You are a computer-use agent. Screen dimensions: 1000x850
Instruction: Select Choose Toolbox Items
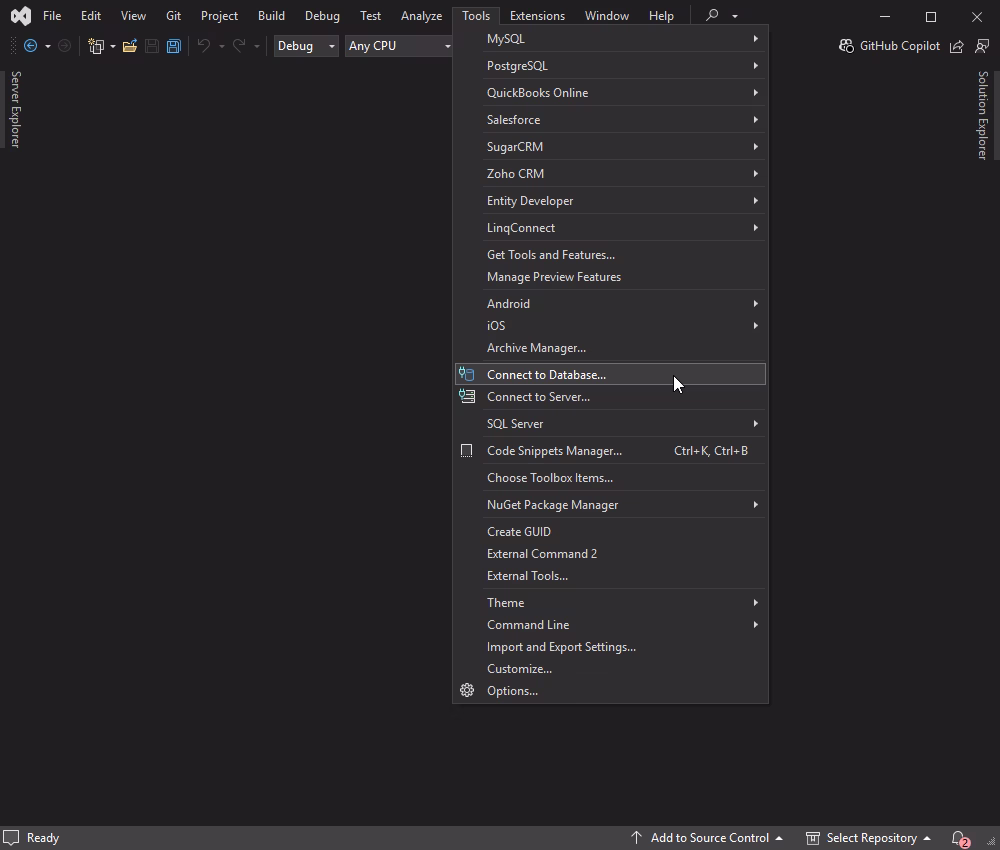[x=611, y=478]
